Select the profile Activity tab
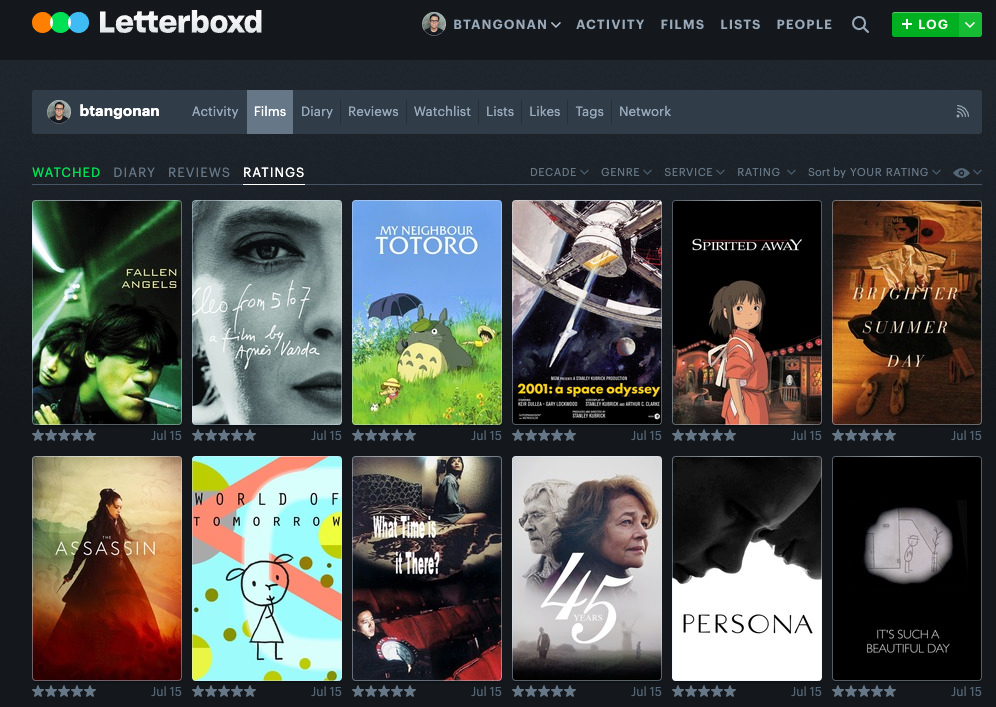The height and width of the screenshot is (707, 996). tap(215, 112)
